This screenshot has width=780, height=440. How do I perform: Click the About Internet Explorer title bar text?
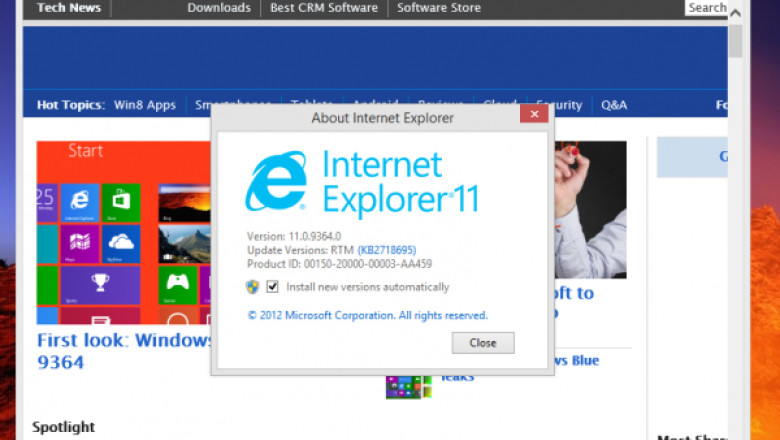[x=382, y=118]
